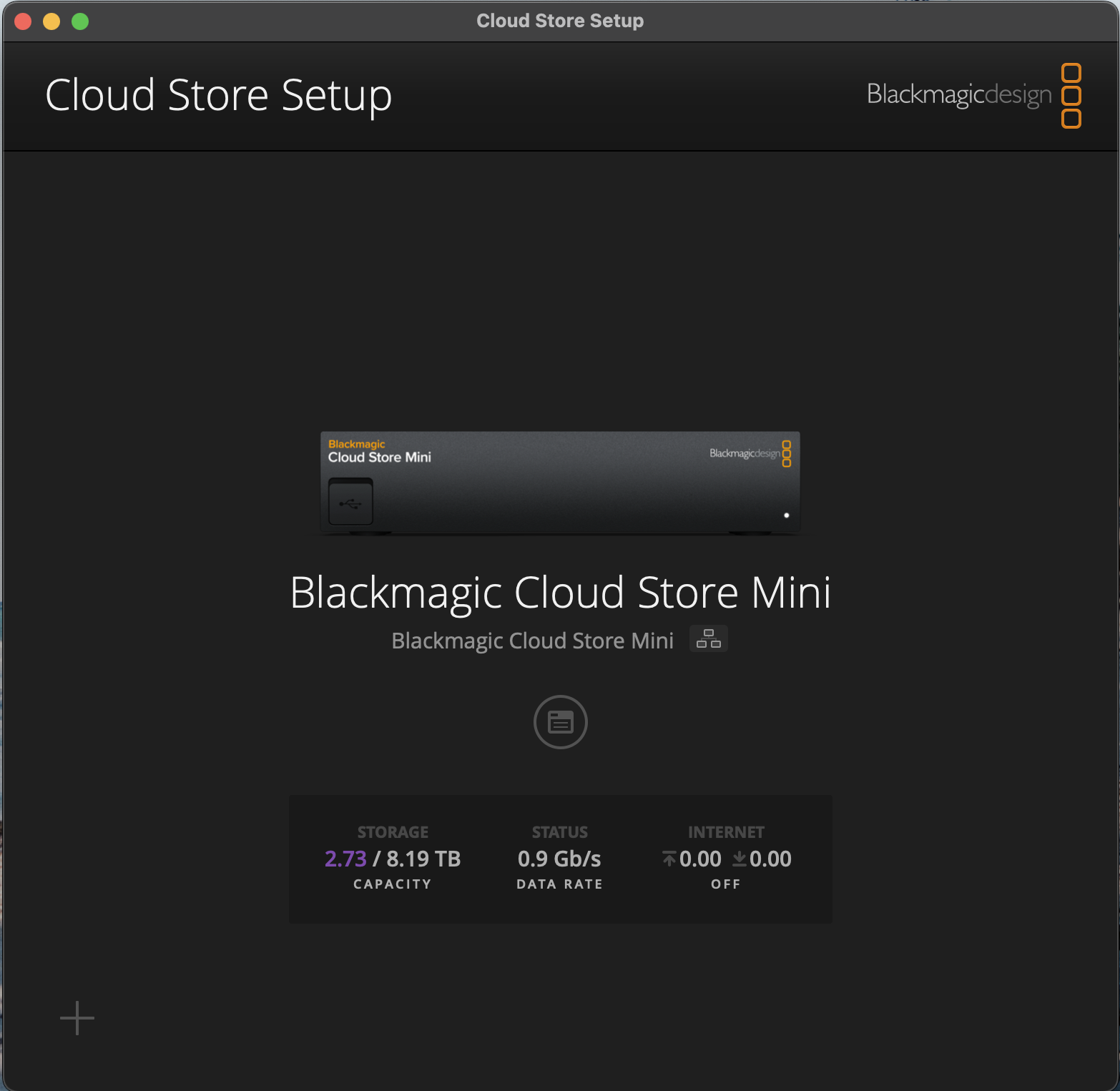
Task: Click the large Blackmagic Cloud Store Mini title
Action: [560, 593]
